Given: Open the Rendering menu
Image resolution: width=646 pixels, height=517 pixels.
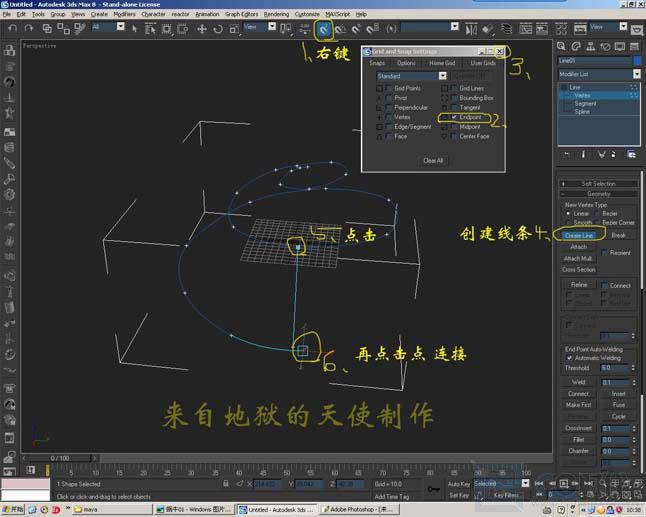Looking at the screenshot, I should coord(276,14).
